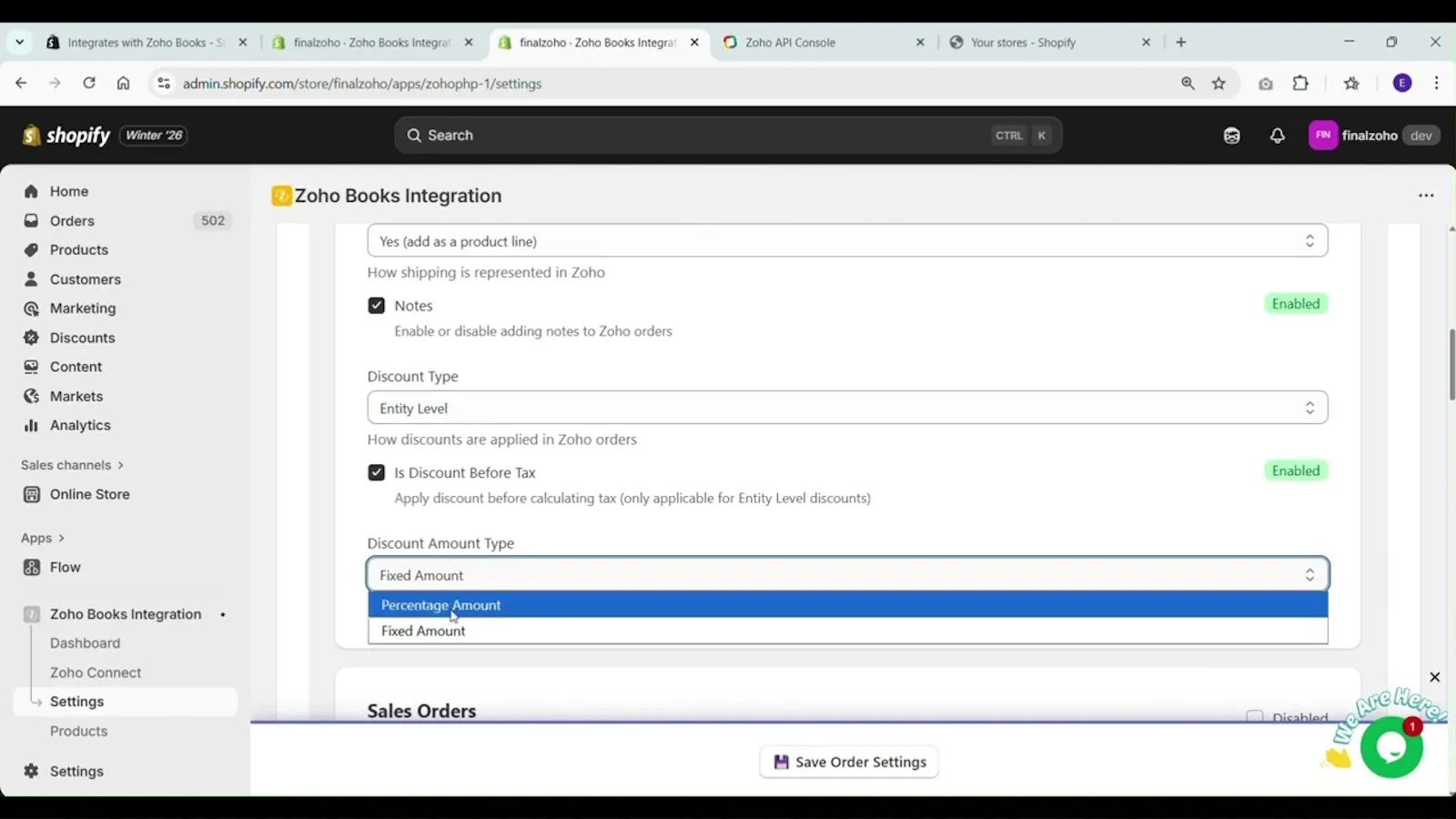
Task: Open Marketing section
Action: click(x=83, y=308)
